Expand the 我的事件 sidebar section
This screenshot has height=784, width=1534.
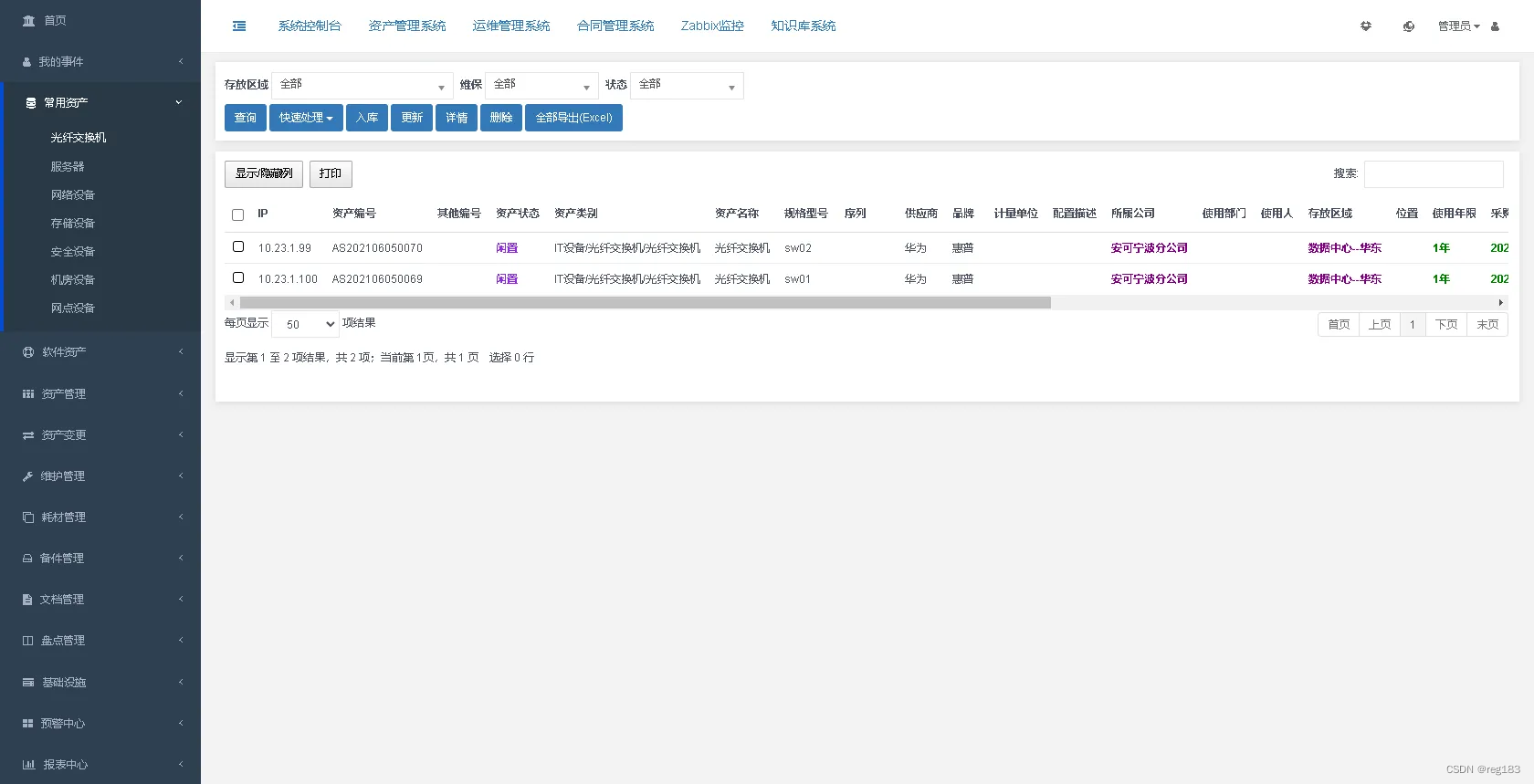click(100, 62)
